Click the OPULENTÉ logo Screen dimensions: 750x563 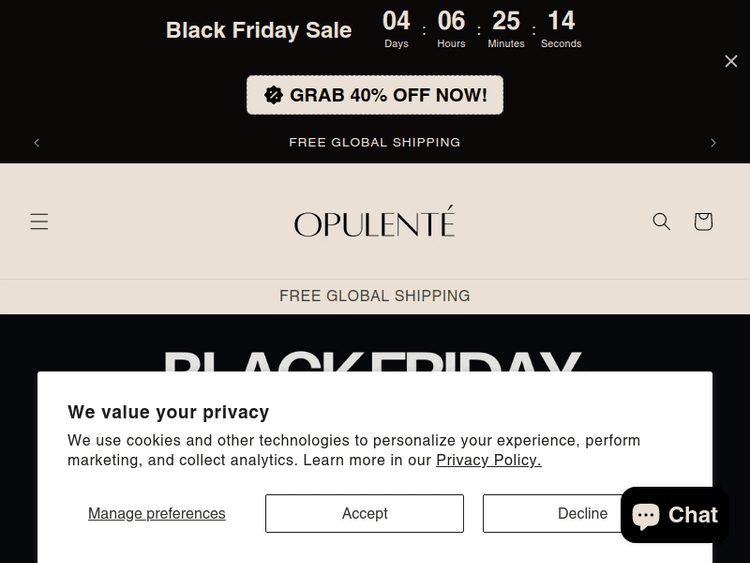point(374,222)
